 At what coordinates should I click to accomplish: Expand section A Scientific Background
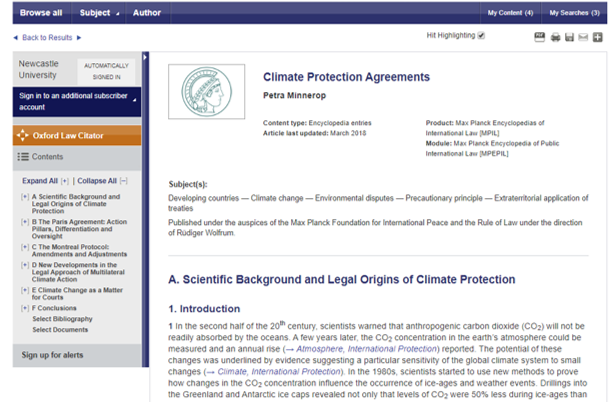coord(23,196)
